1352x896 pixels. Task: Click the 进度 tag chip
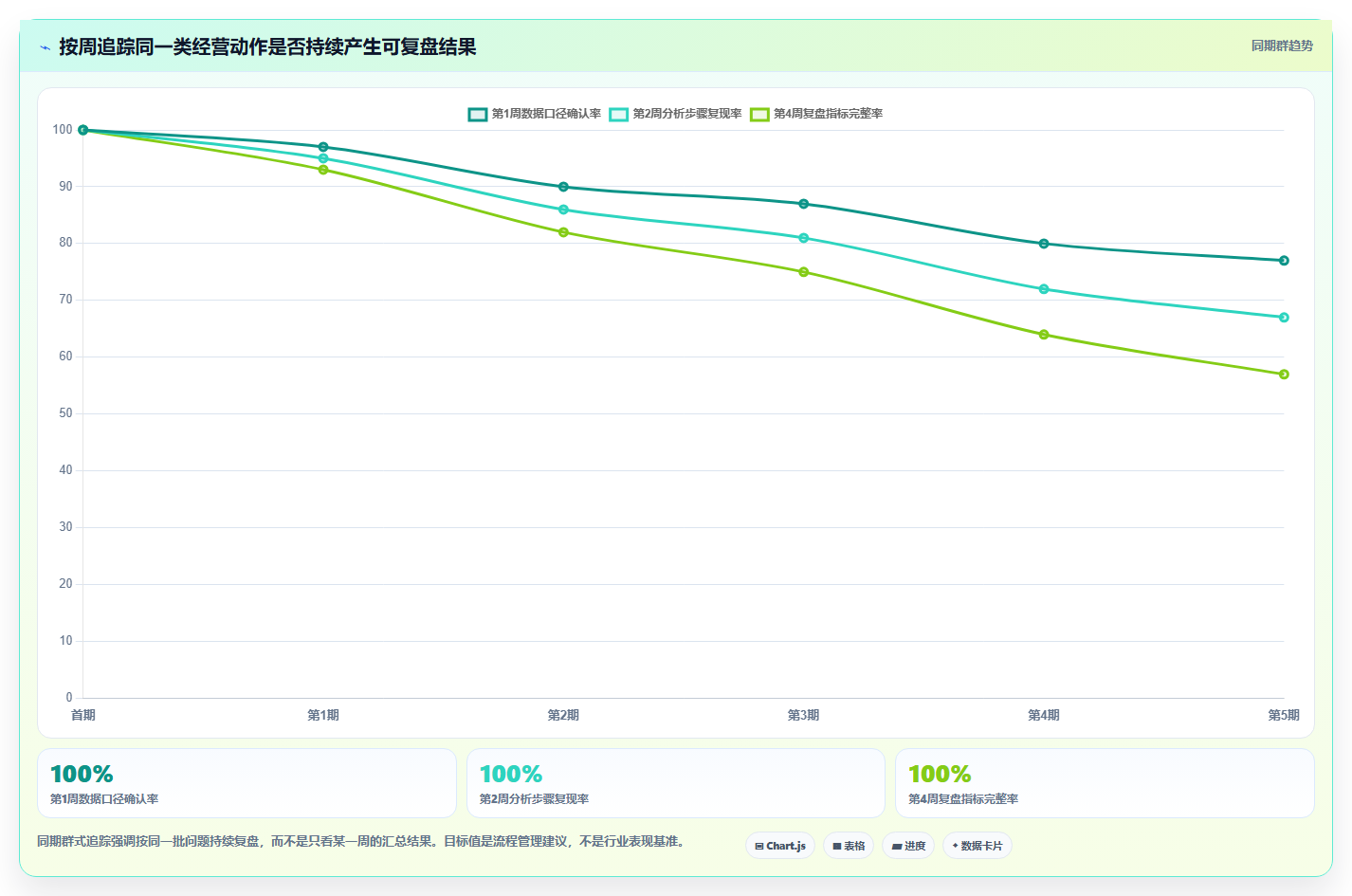(908, 846)
